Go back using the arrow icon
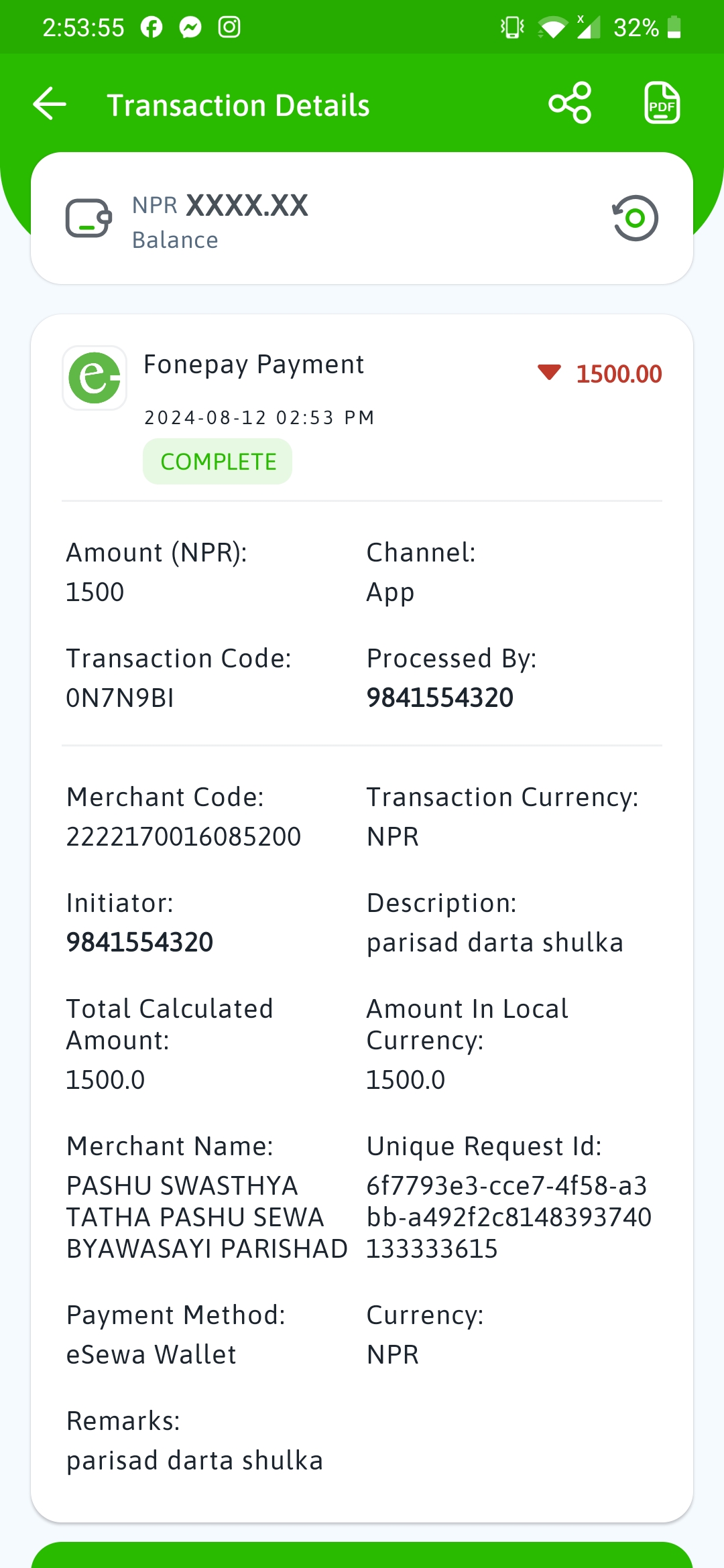Screen dimensions: 724x1568 pos(50,104)
